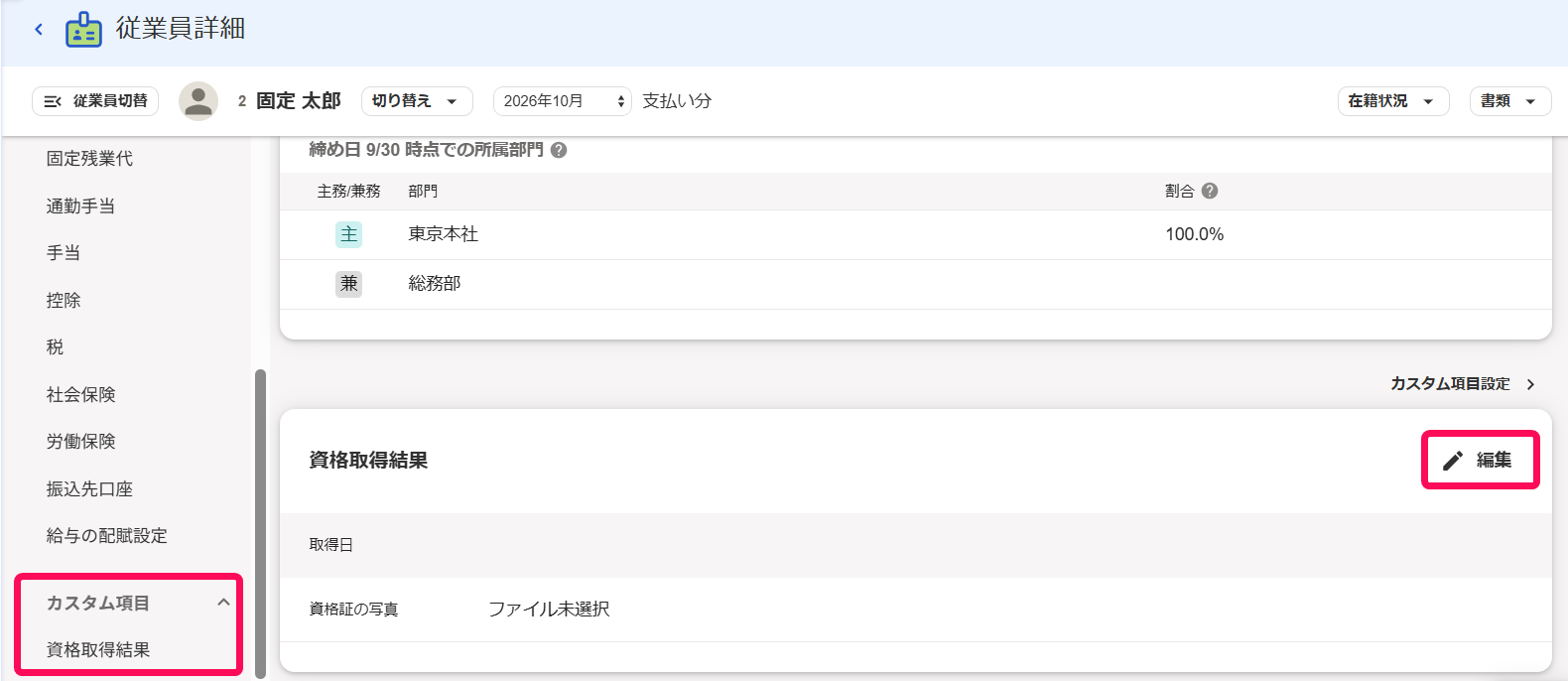The width and height of the screenshot is (1568, 681).
Task: Select 社会保険 in the sidebar
Action: (80, 395)
